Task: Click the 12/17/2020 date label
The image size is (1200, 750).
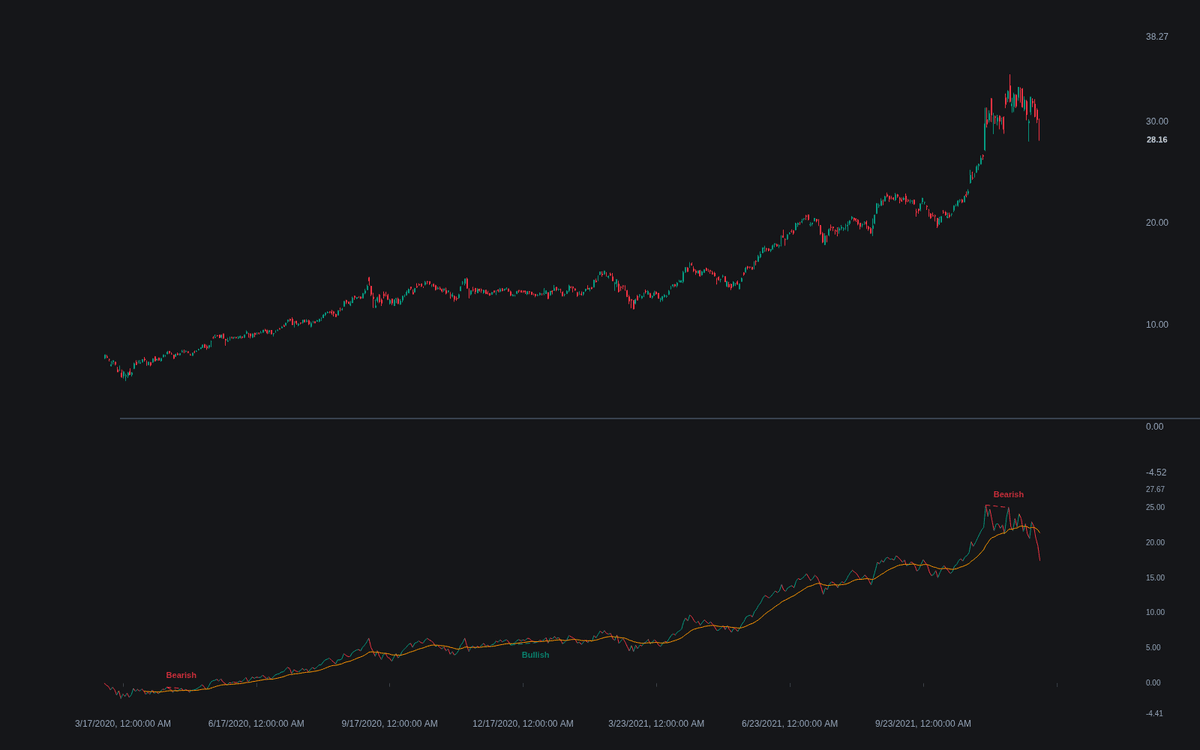Action: (x=523, y=724)
